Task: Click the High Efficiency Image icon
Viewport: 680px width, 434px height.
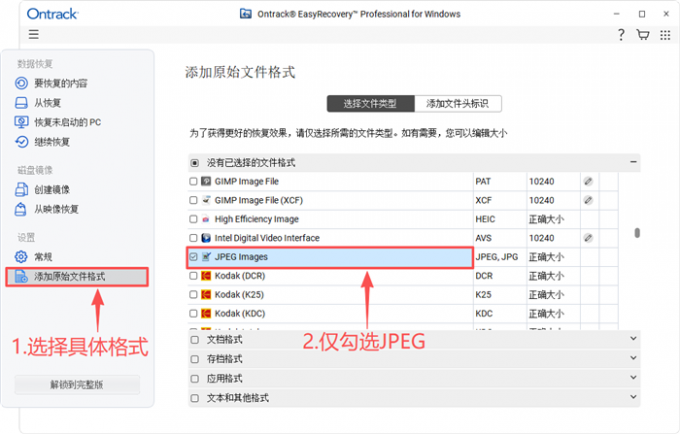Action: click(206, 219)
